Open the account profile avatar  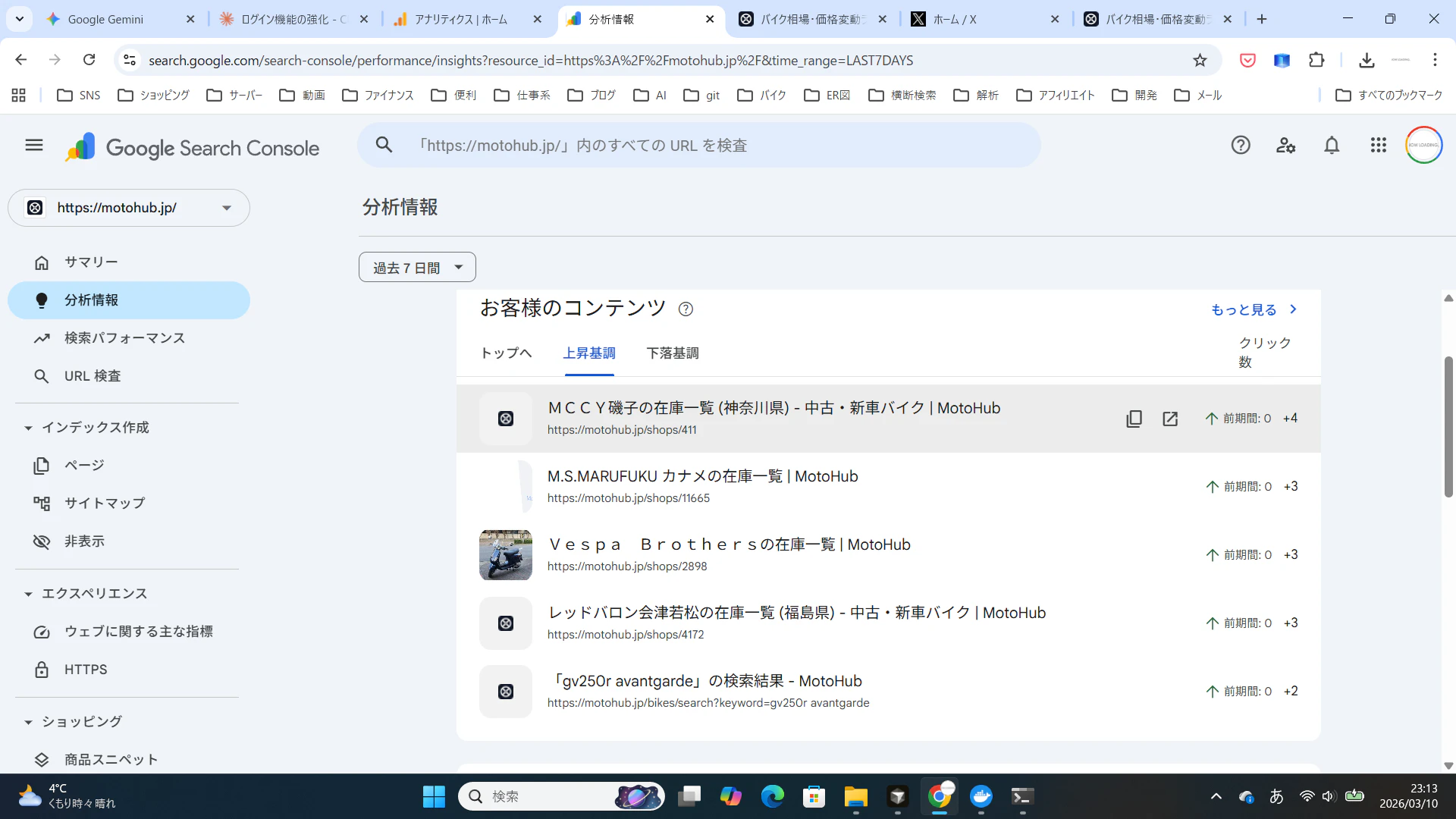point(1424,145)
